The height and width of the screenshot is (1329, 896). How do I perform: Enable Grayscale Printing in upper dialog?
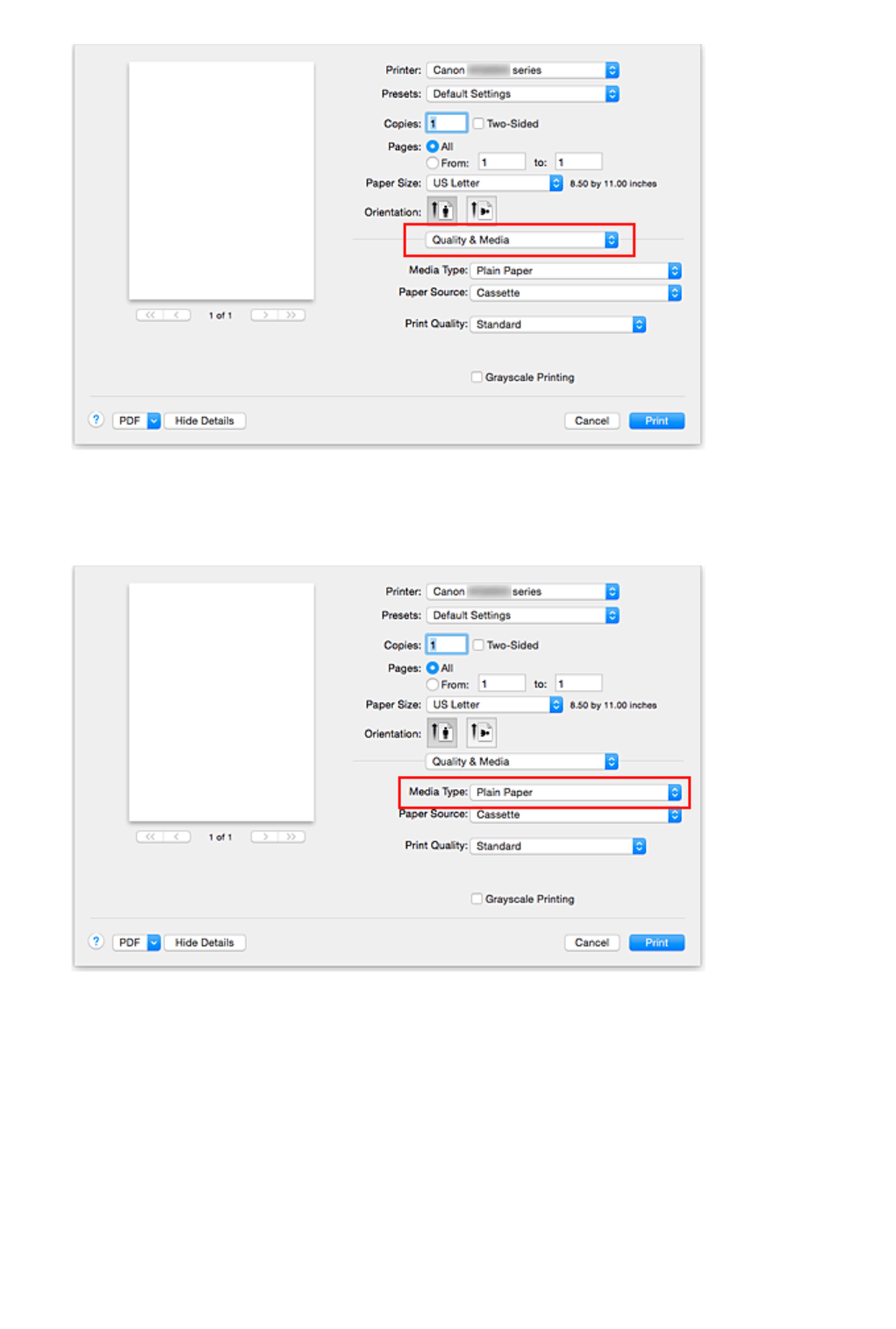pos(477,377)
